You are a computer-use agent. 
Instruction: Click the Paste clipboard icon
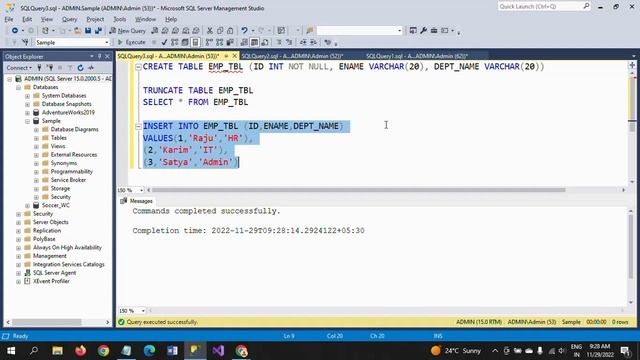[230, 31]
